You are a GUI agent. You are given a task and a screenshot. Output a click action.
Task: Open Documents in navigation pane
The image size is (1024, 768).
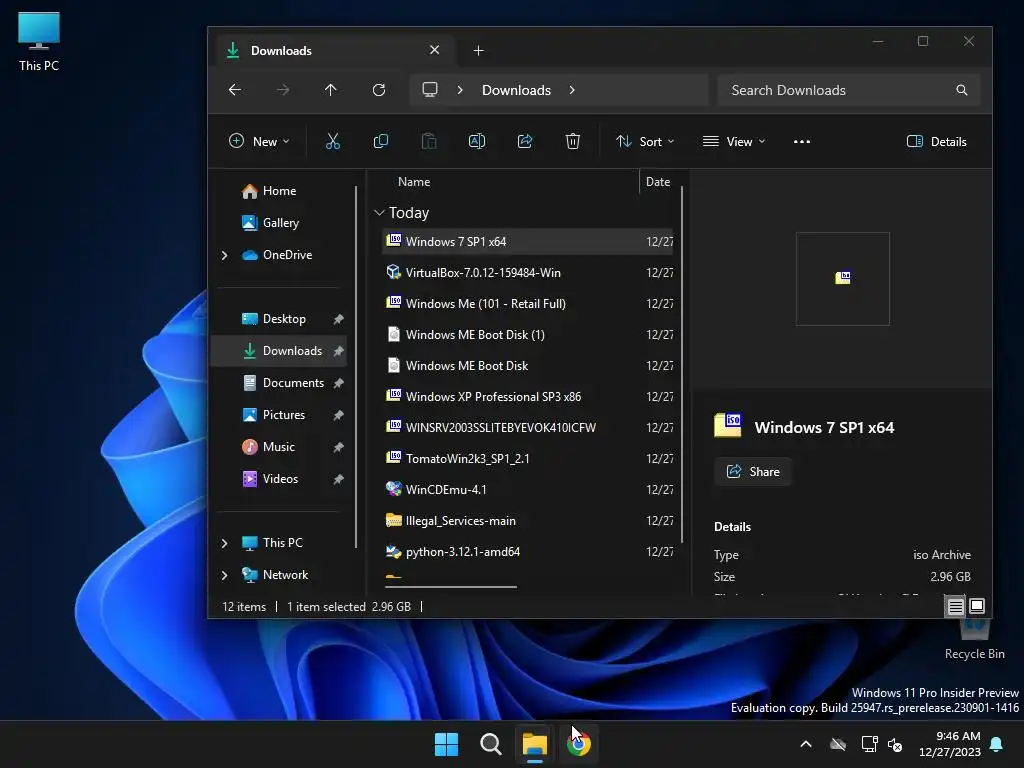pyautogui.click(x=279, y=383)
